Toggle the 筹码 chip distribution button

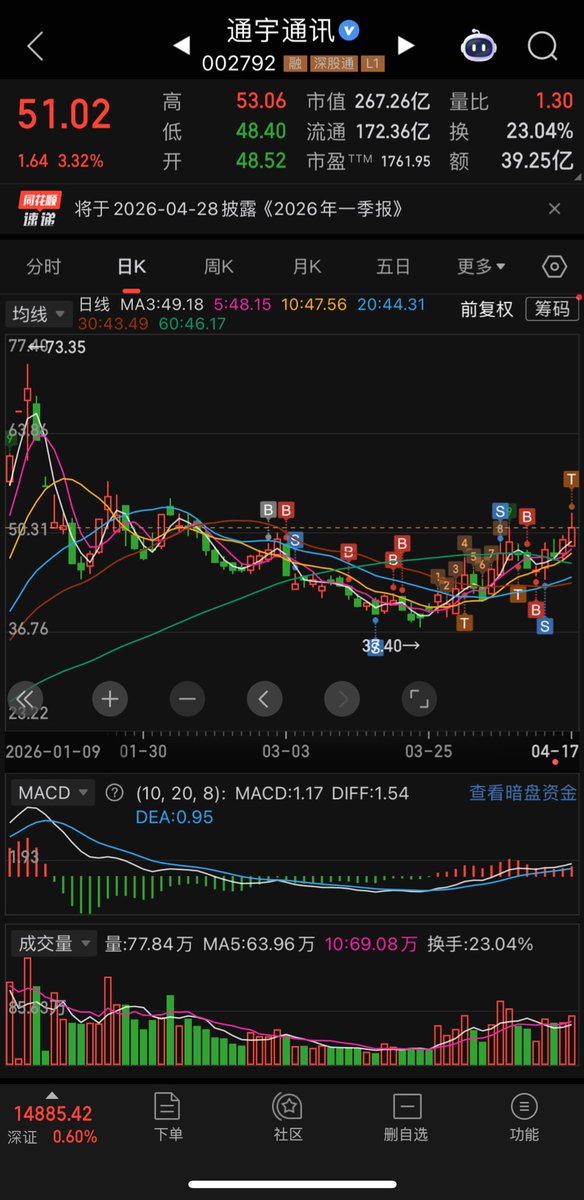(x=553, y=309)
